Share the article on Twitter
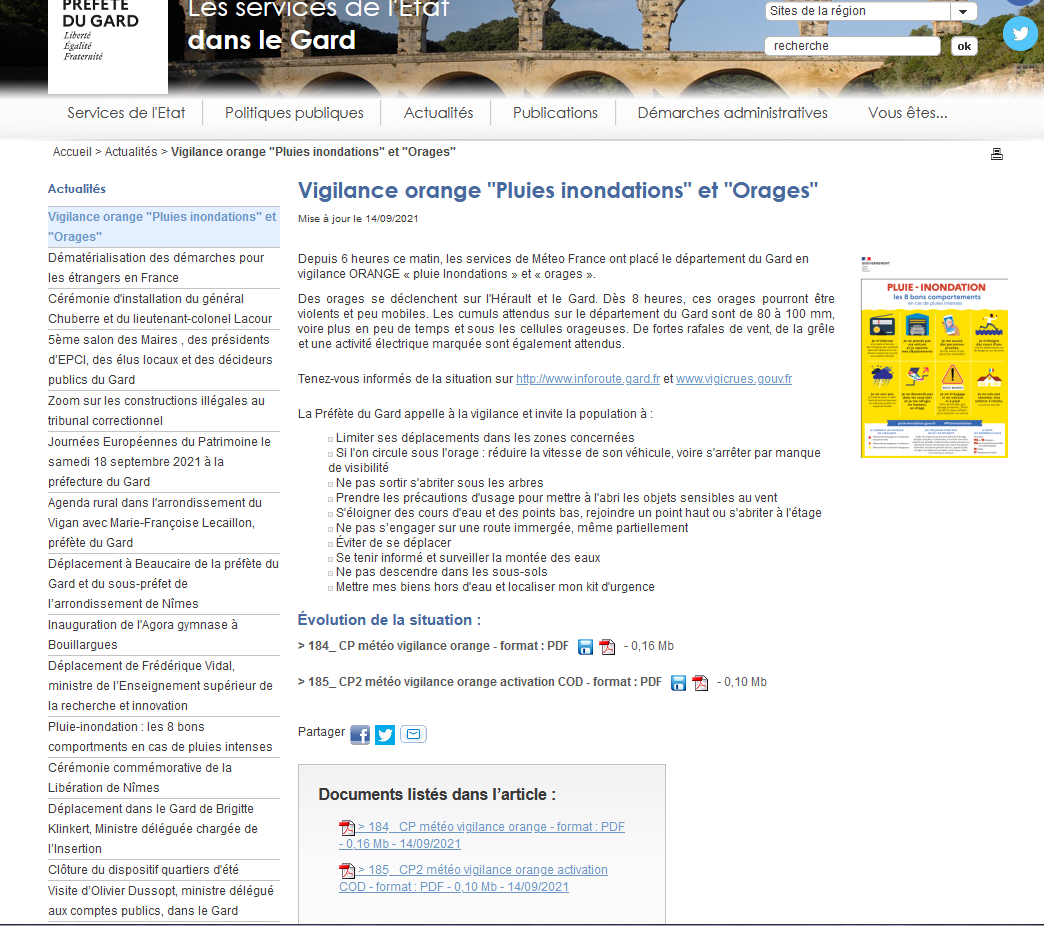Viewport: 1044px width, 926px height. [x=385, y=734]
